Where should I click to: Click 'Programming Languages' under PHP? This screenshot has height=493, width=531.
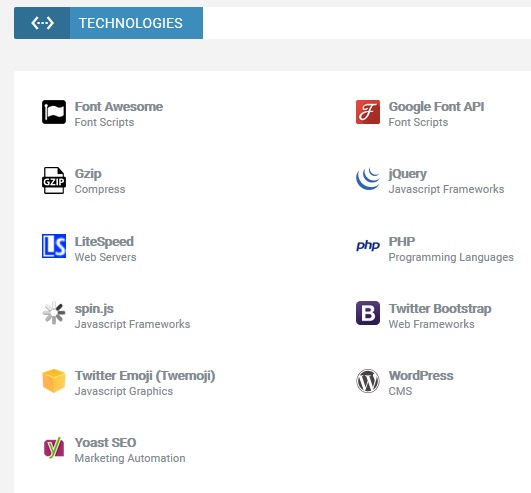pos(451,257)
